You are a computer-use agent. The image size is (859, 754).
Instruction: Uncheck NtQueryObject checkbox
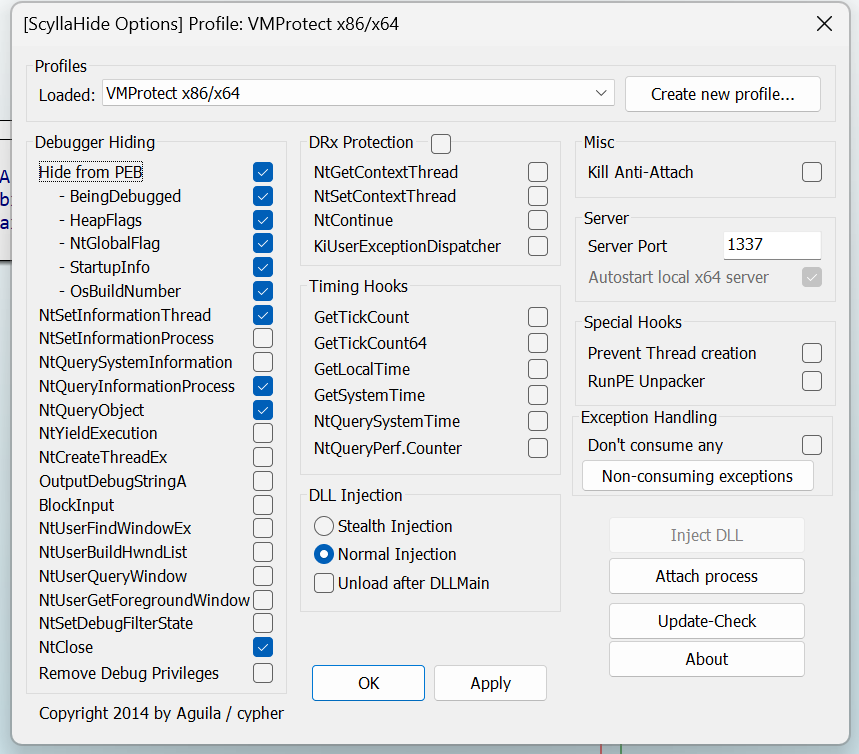click(263, 410)
